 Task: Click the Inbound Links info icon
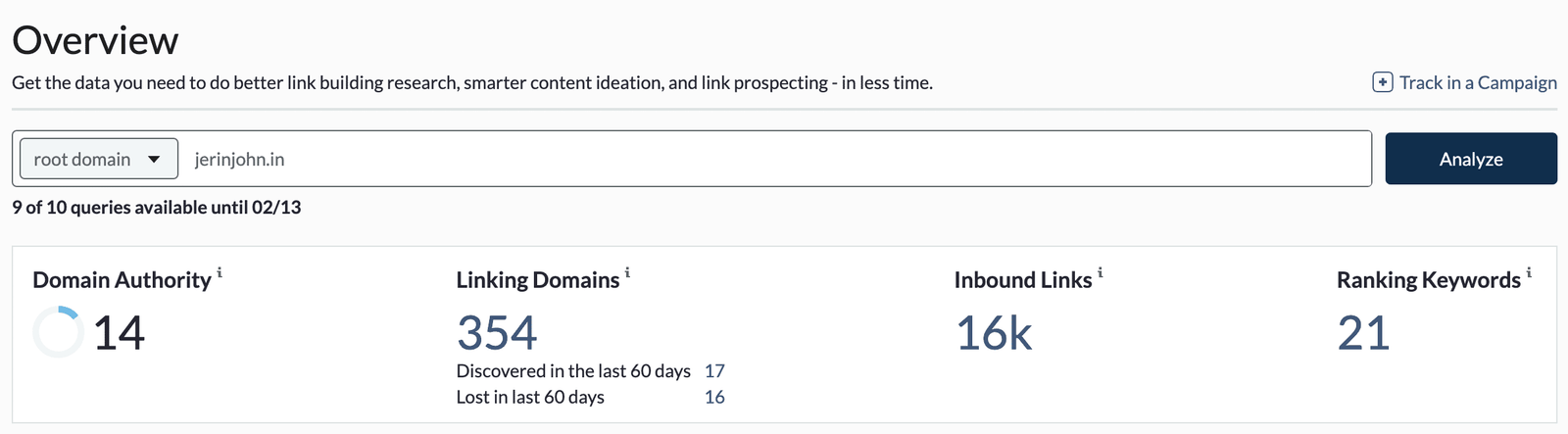coord(1100,272)
